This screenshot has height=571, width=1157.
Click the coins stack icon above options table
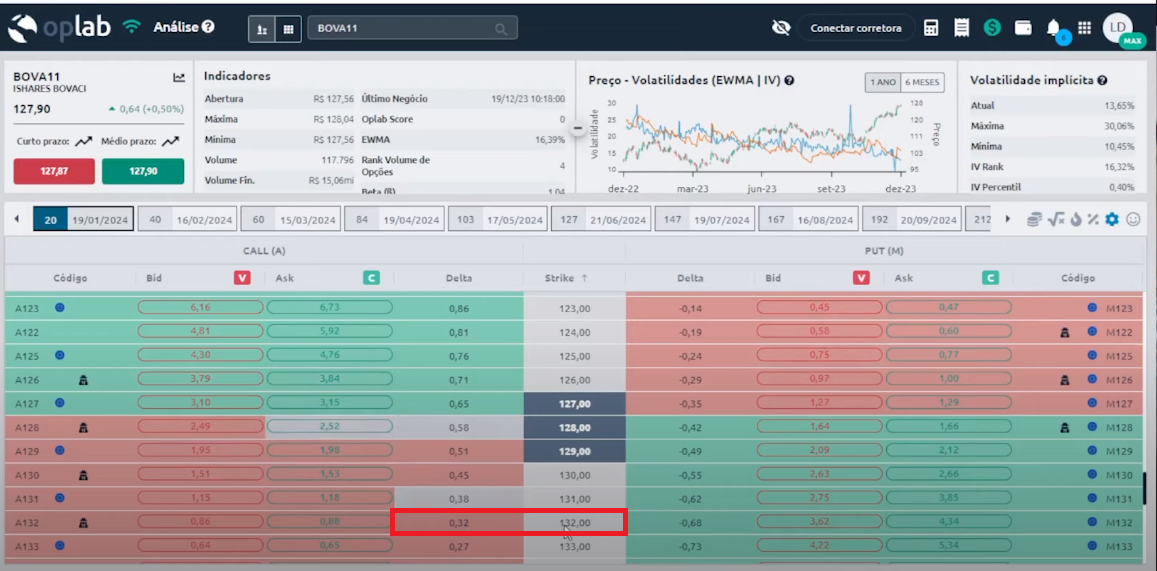1034,219
